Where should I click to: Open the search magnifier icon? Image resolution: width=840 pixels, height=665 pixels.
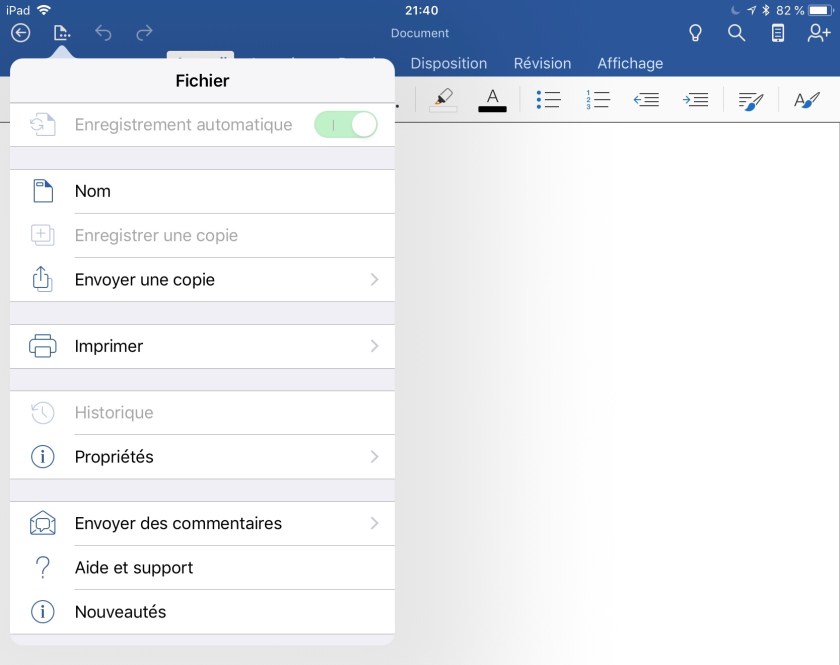click(737, 33)
